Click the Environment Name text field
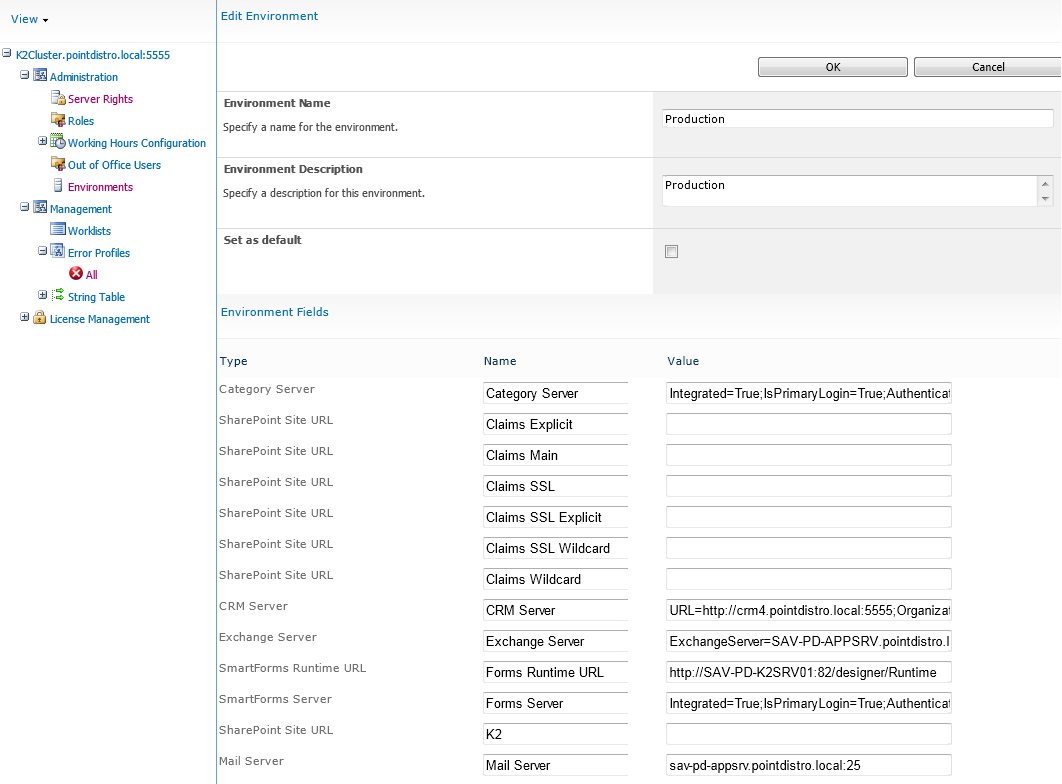1062x784 pixels. 857,119
